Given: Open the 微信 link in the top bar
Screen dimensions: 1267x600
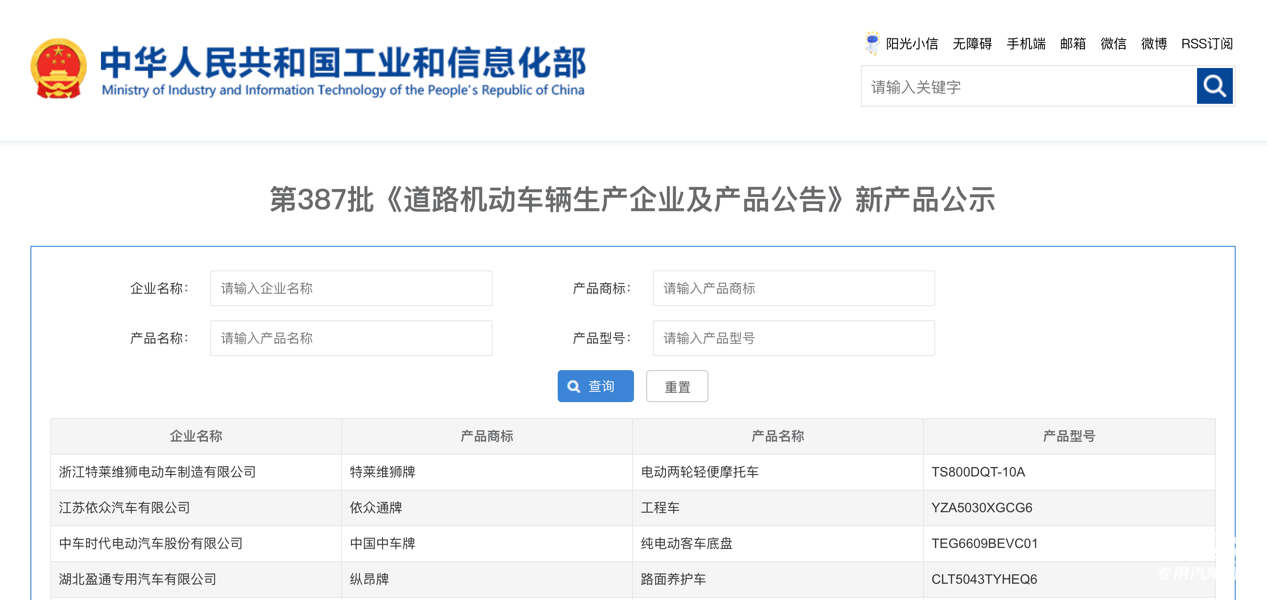Looking at the screenshot, I should 1113,43.
